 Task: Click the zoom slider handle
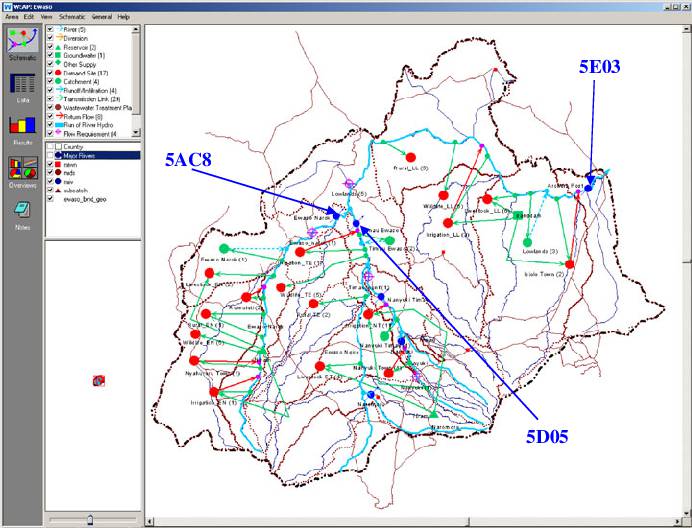point(89,519)
